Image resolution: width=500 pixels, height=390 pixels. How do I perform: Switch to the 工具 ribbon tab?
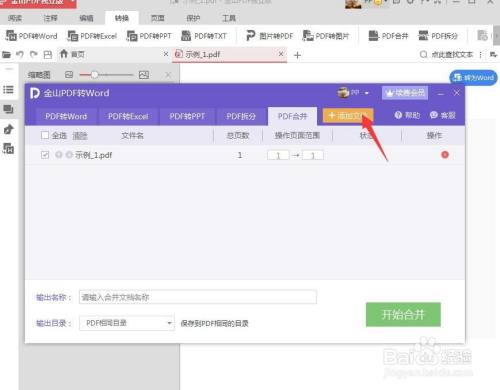tap(229, 18)
